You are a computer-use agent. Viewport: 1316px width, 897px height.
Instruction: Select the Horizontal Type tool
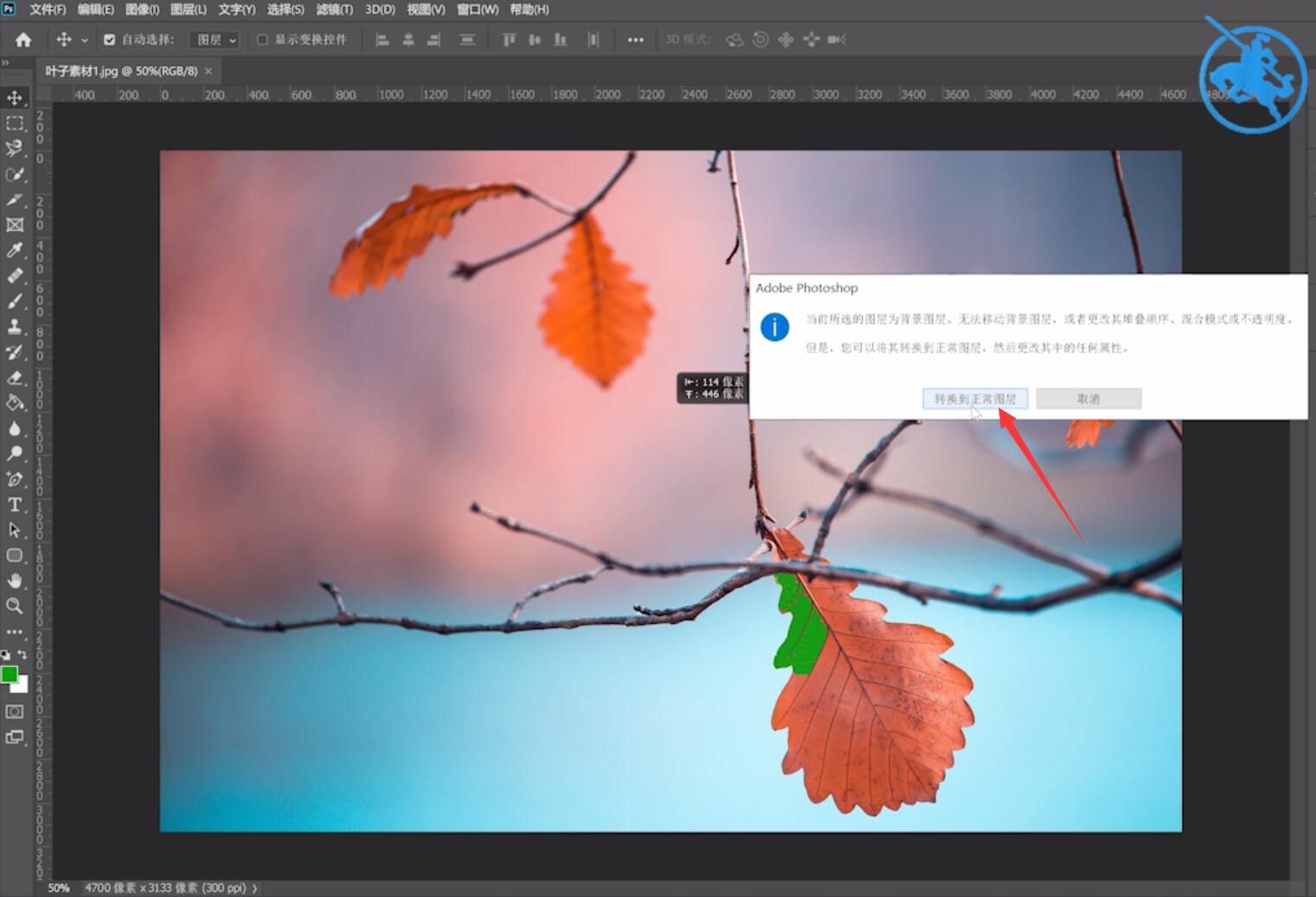click(15, 504)
